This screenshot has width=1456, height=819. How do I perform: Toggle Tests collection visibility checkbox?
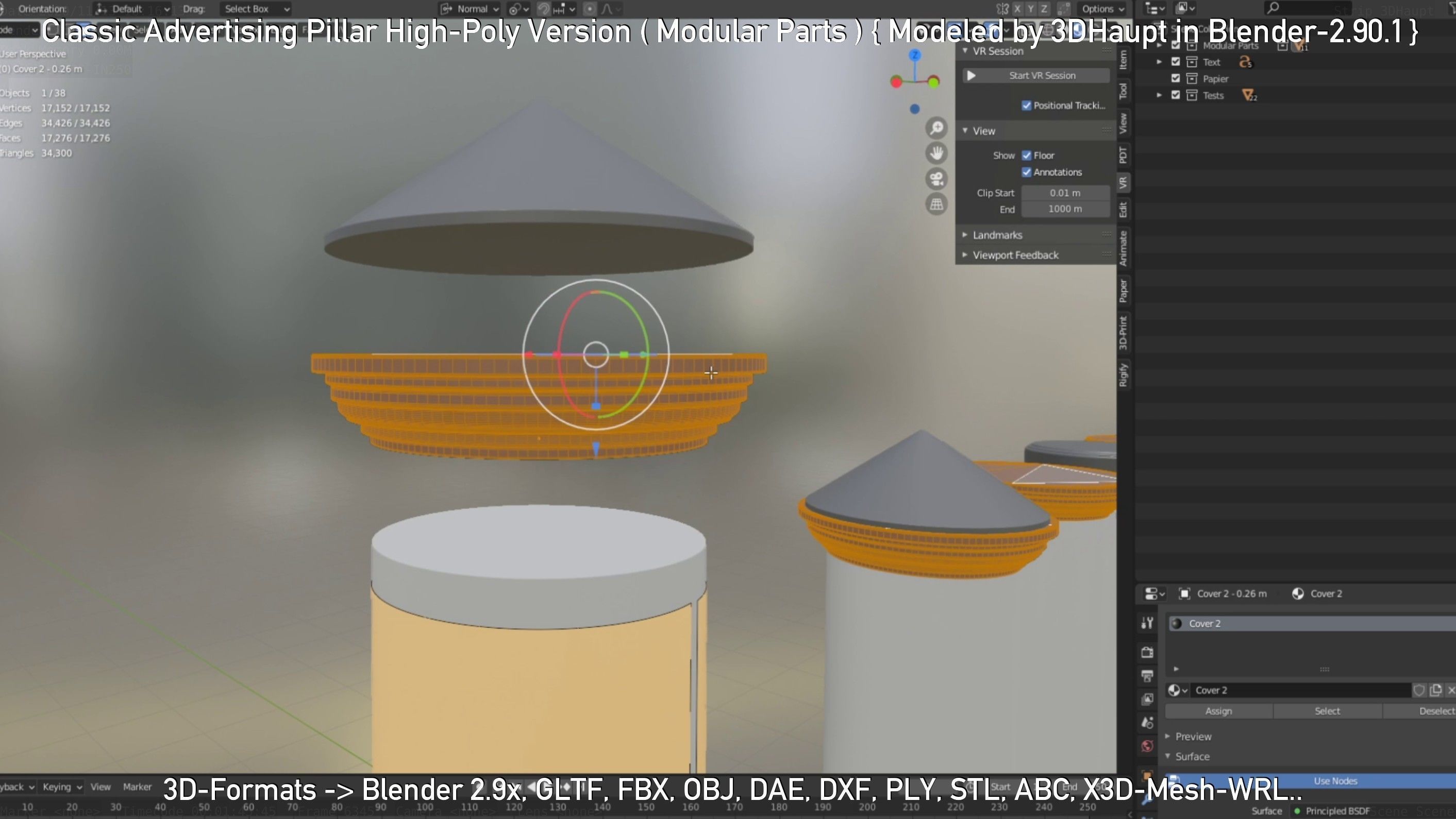coord(1176,95)
